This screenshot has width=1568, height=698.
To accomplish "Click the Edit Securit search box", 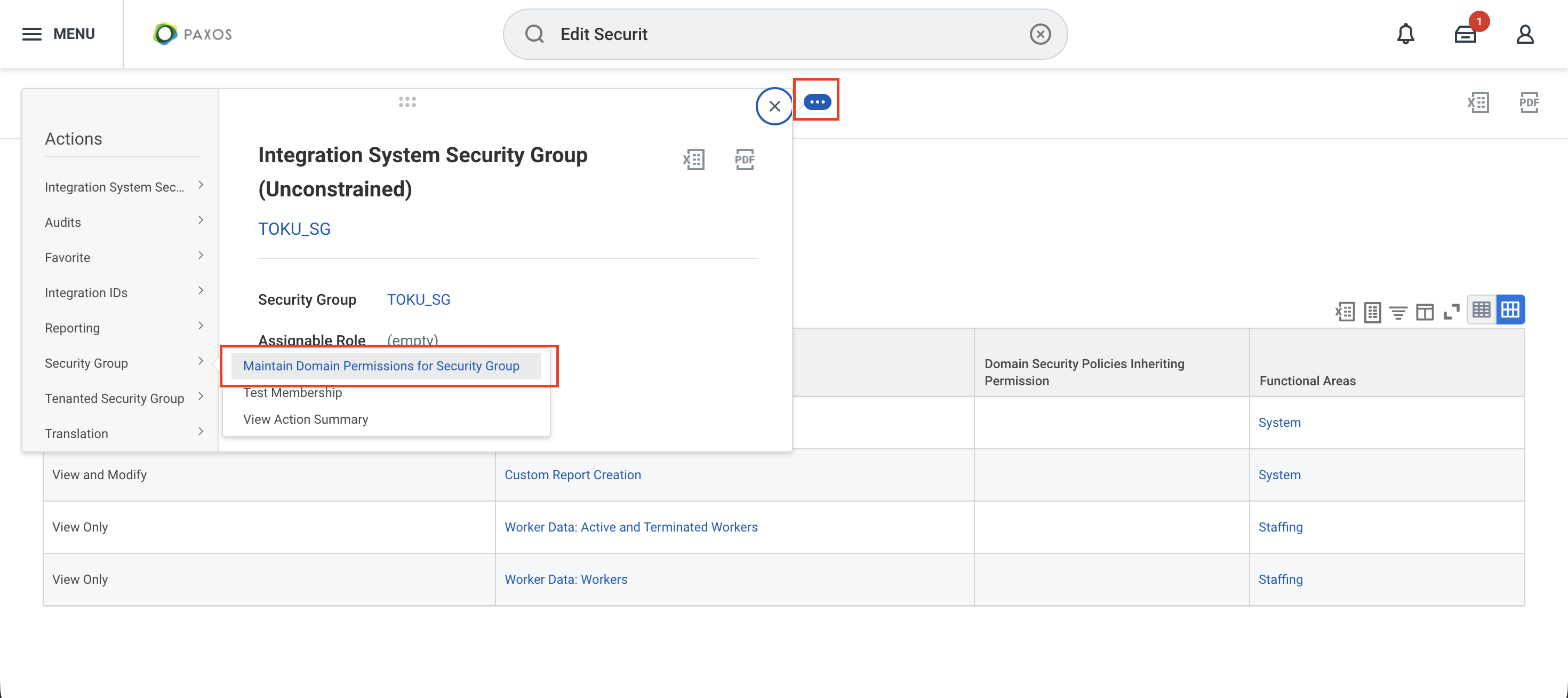I will [785, 34].
